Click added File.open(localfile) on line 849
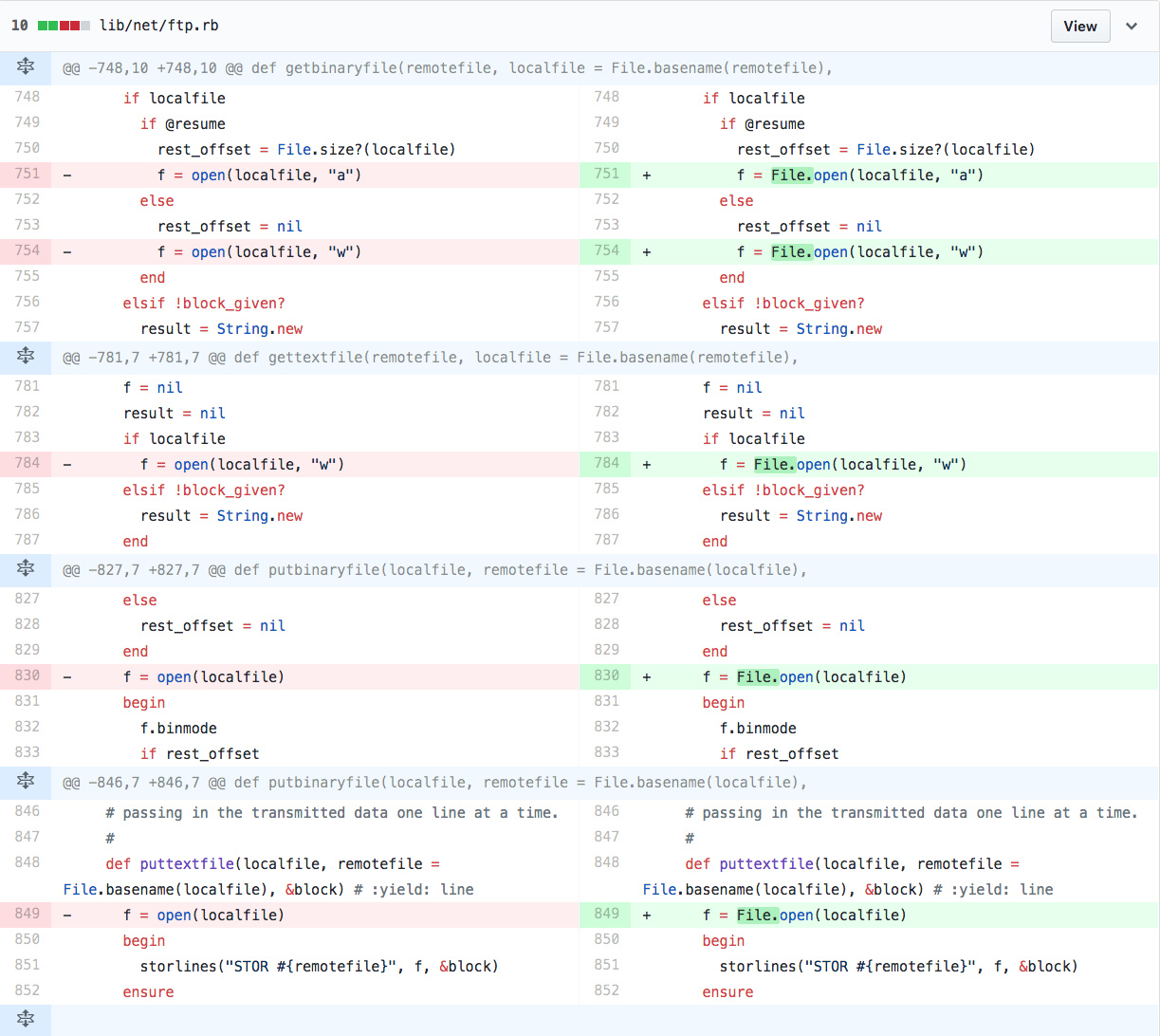The height and width of the screenshot is (1036, 1160). pos(821,915)
